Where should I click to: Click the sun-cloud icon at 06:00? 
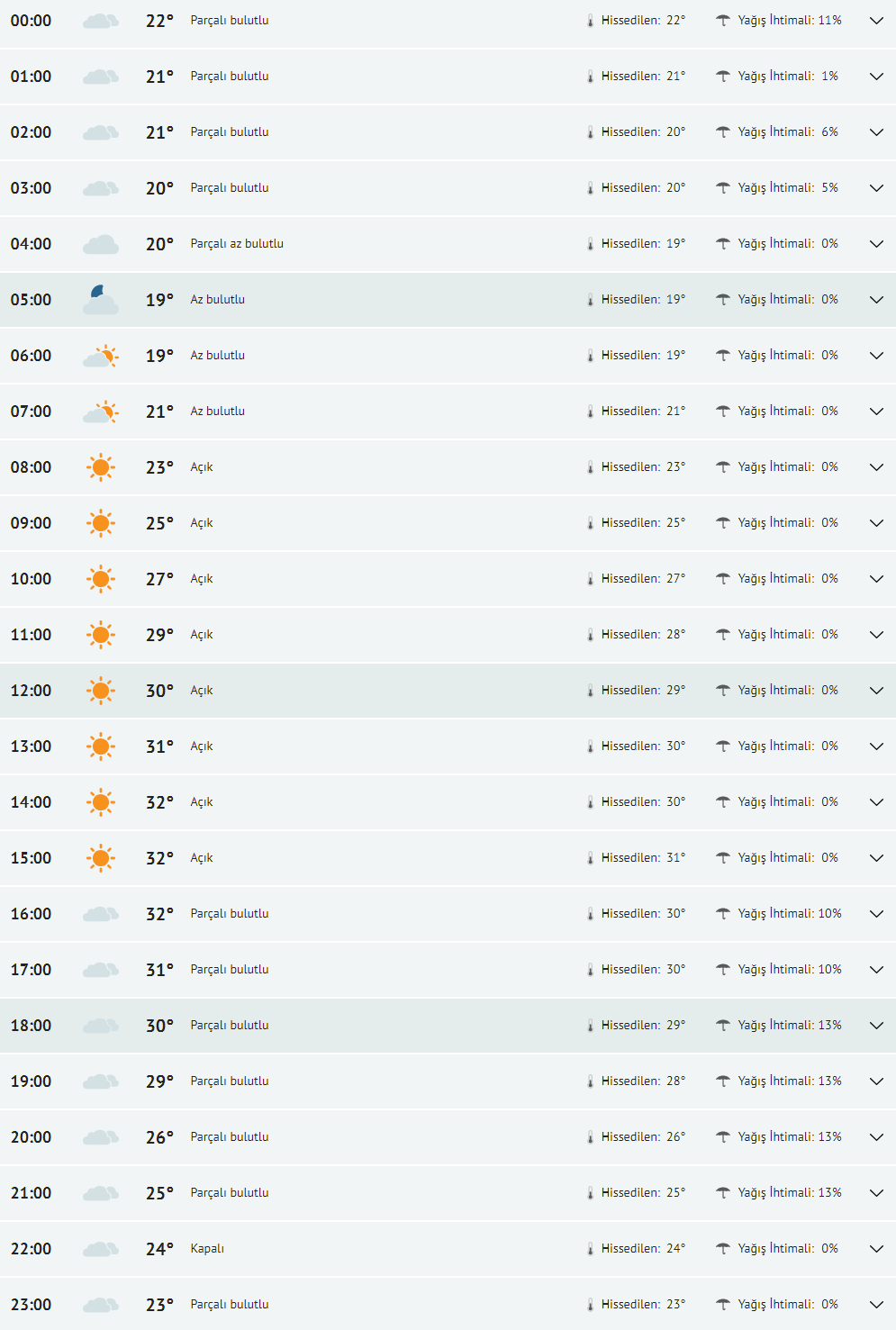coord(101,356)
